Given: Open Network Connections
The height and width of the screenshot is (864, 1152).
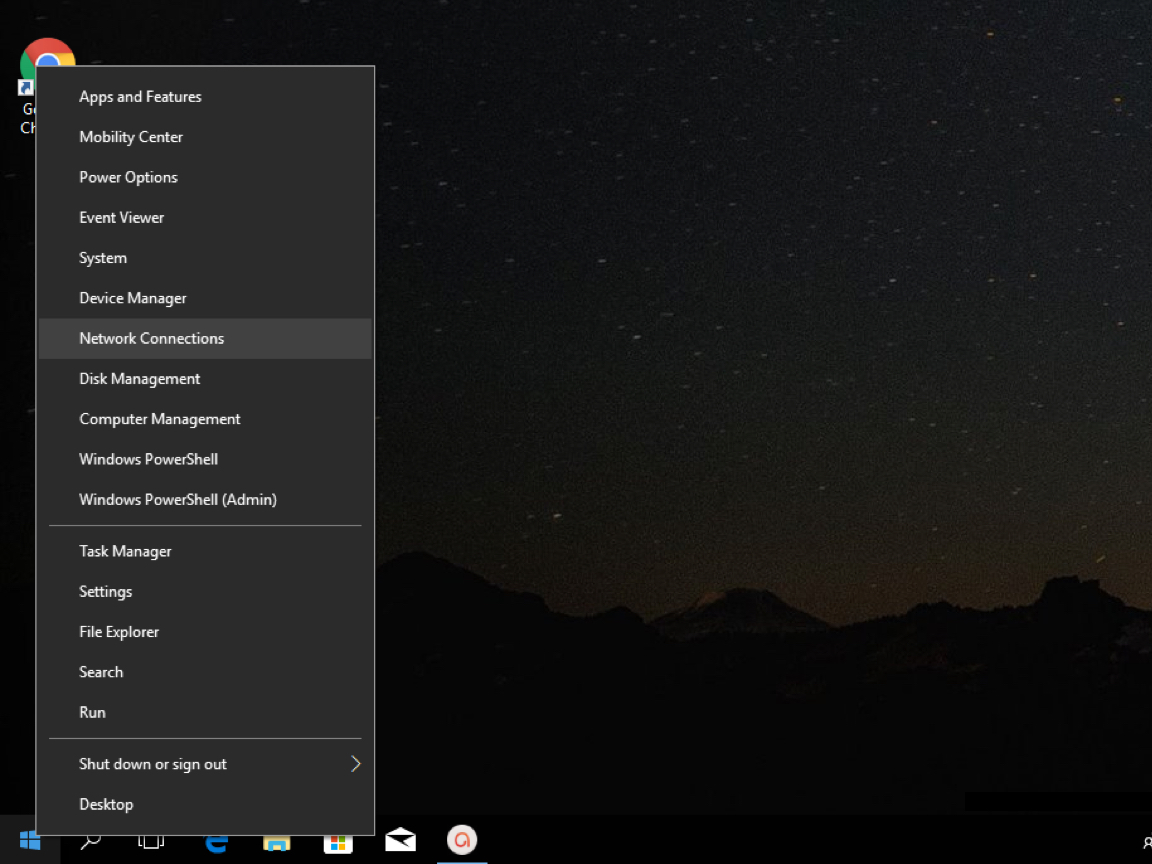Looking at the screenshot, I should tap(205, 339).
